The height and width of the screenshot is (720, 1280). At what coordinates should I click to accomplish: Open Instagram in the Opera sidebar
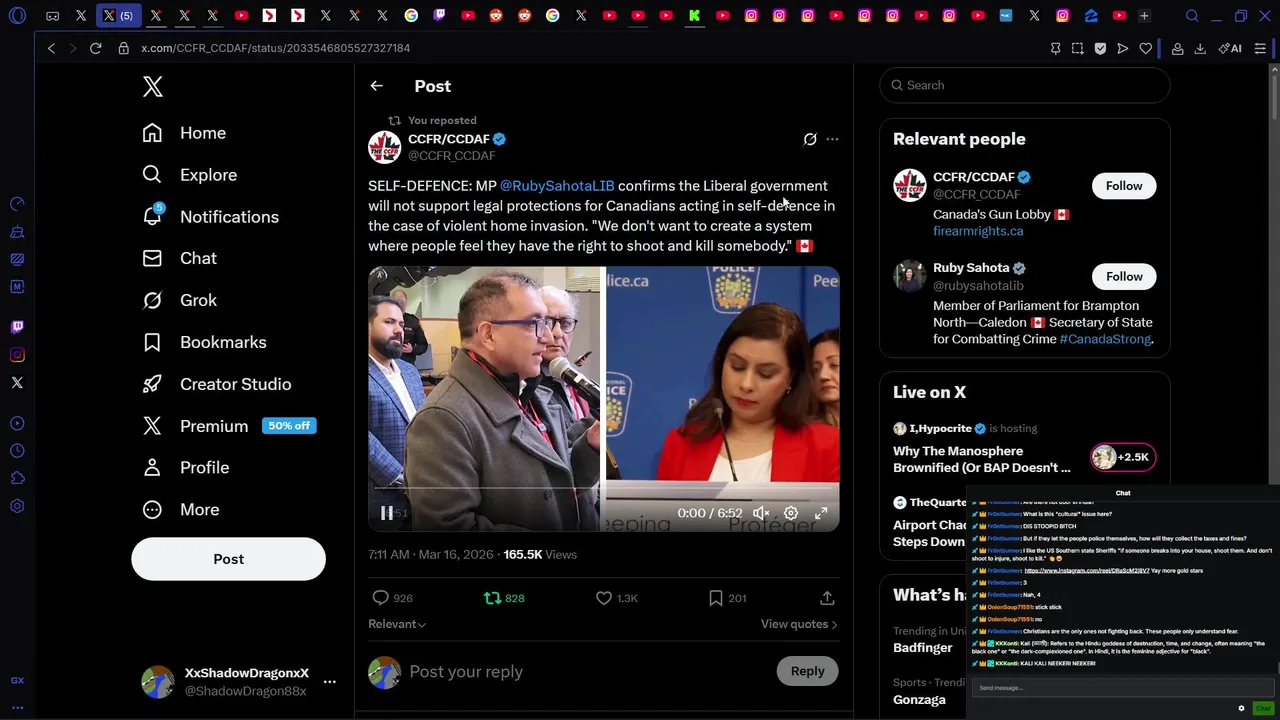[17, 355]
